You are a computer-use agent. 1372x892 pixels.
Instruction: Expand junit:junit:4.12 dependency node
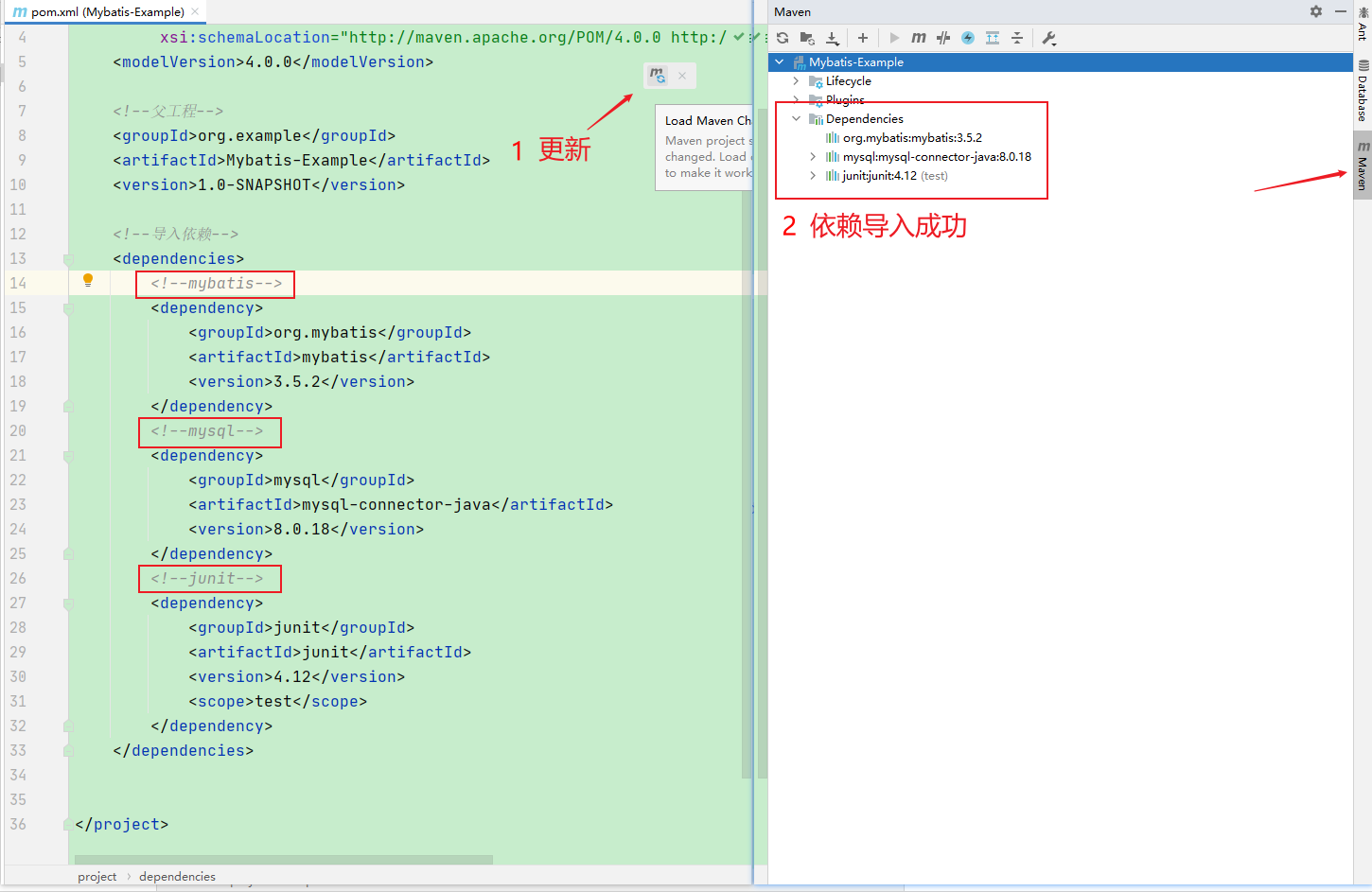(x=813, y=176)
